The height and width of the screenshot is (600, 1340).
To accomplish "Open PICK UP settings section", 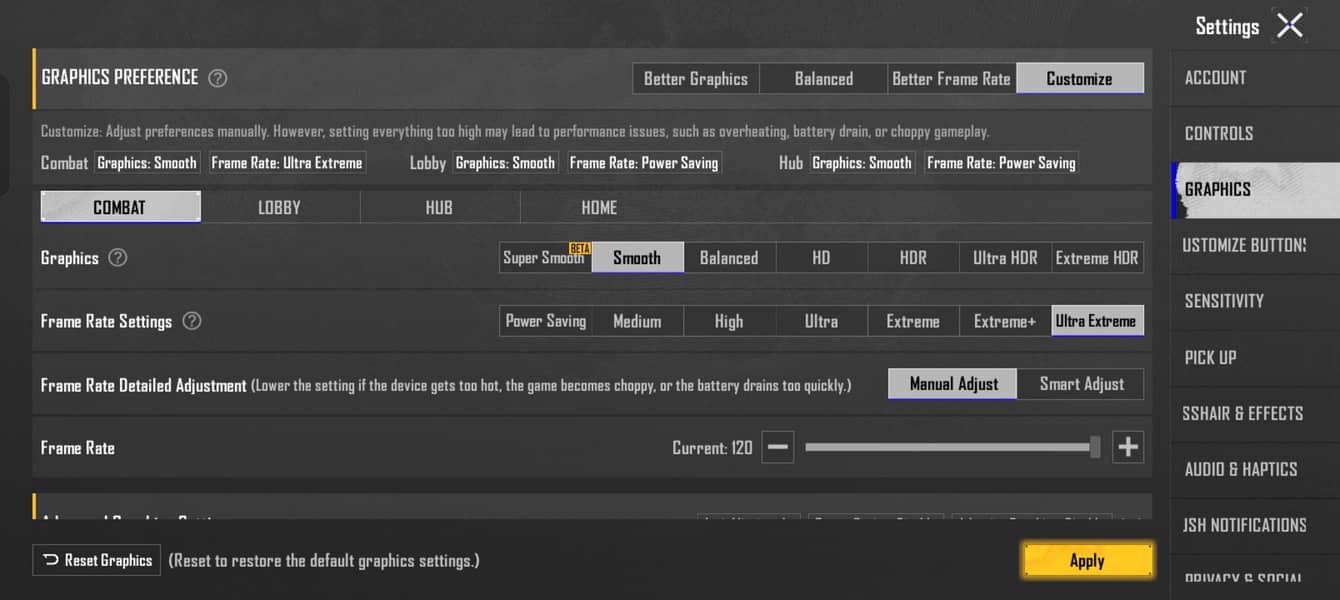I will point(1255,358).
